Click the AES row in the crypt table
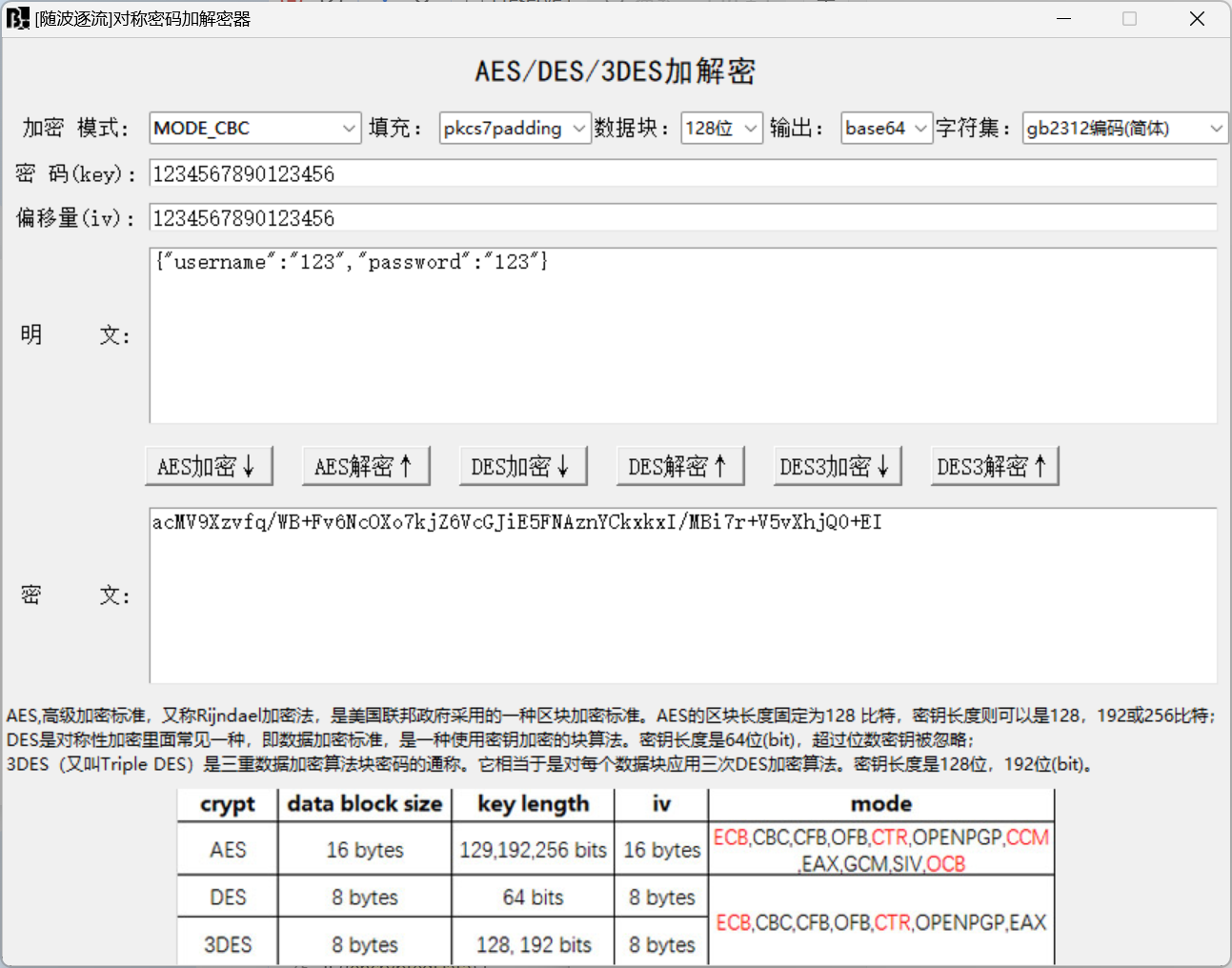1232x968 pixels. pyautogui.click(x=227, y=849)
